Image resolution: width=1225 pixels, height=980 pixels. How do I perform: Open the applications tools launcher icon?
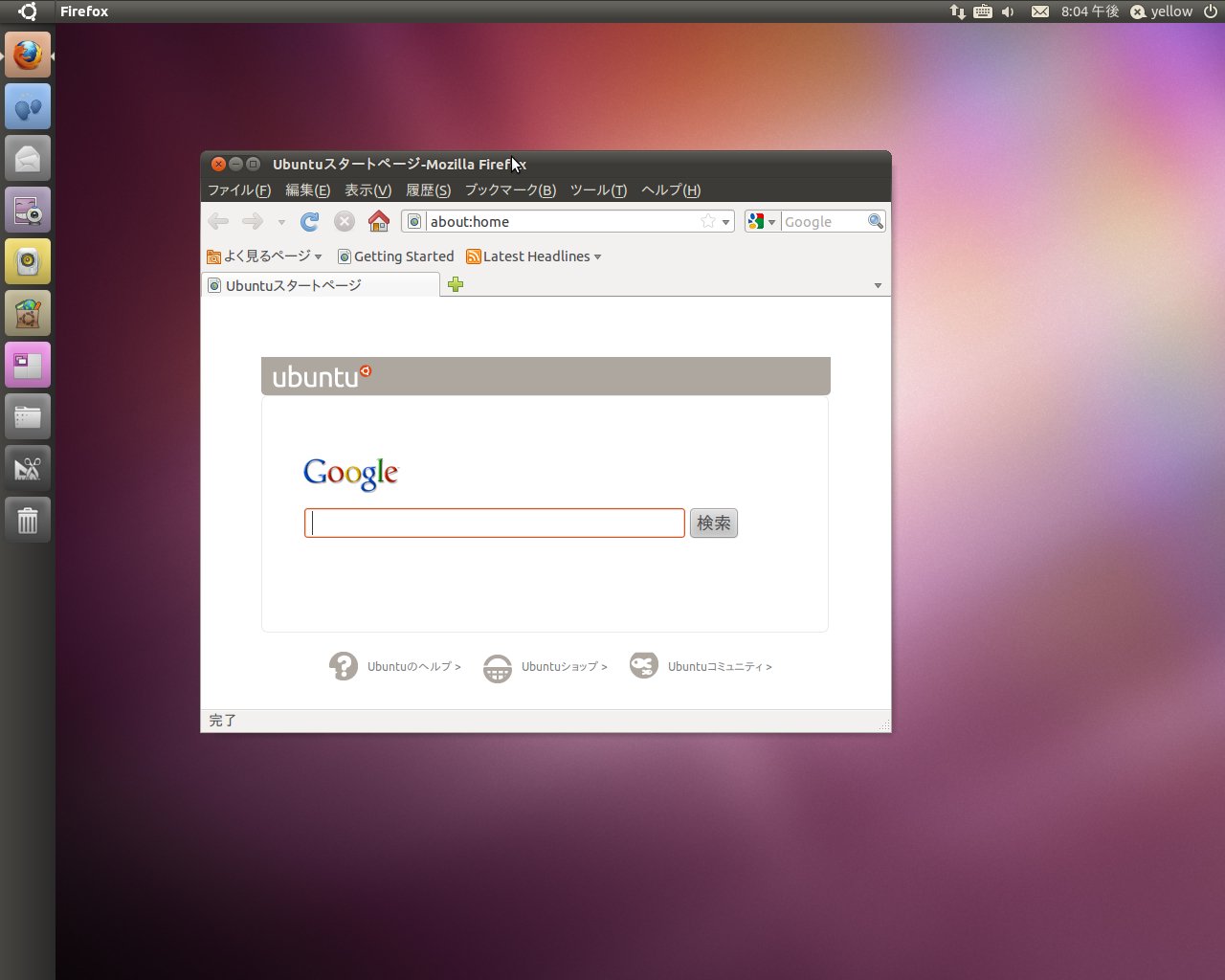(x=28, y=468)
